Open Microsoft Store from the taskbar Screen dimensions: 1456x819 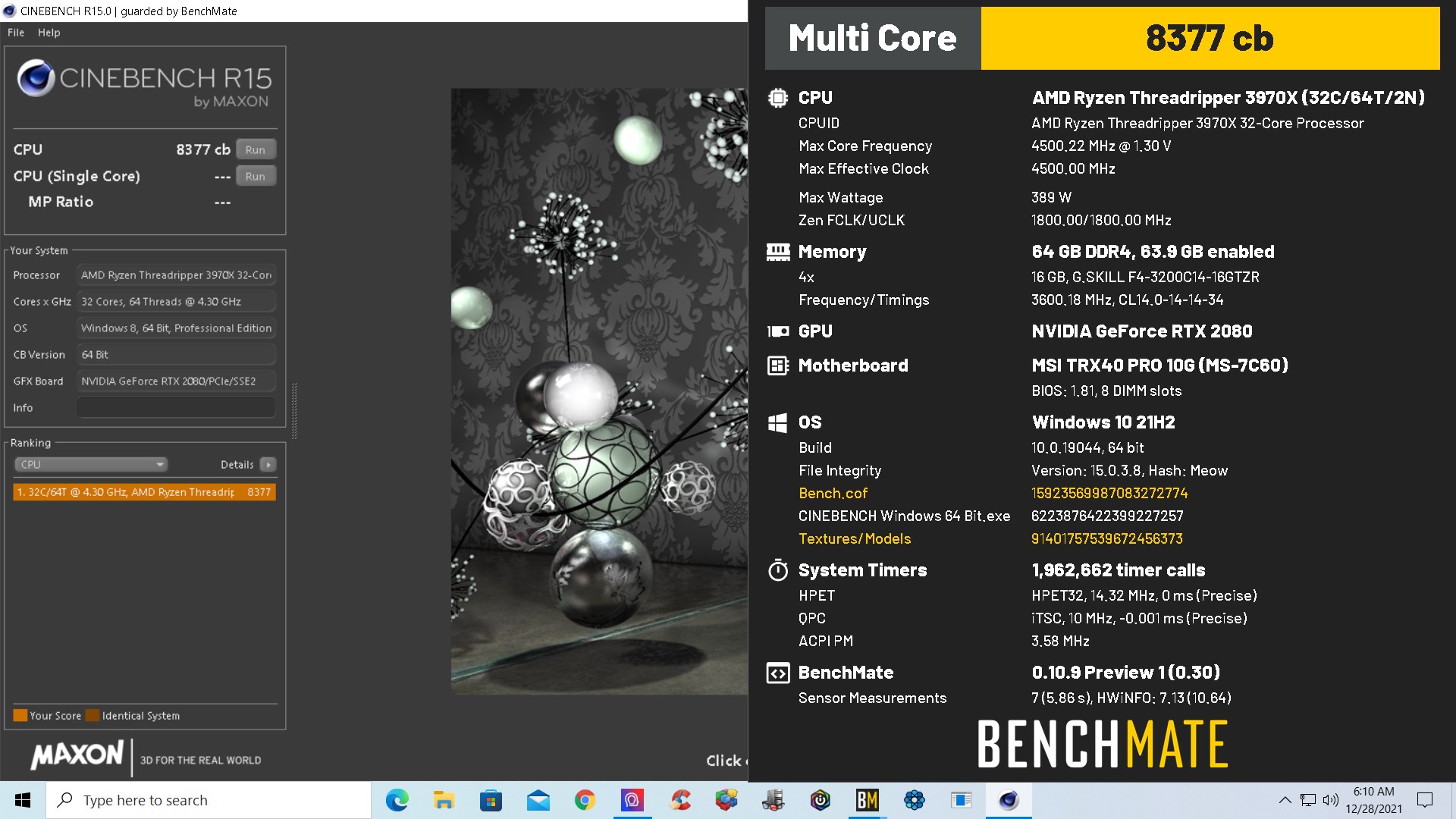click(x=491, y=800)
